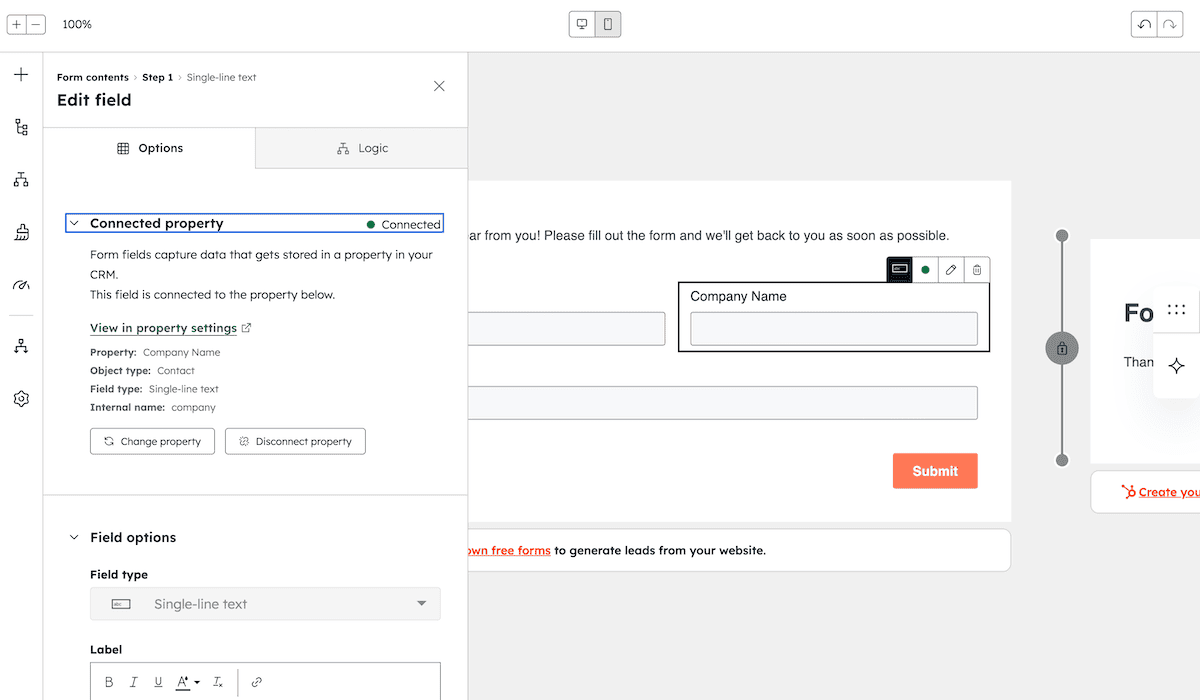Click the green connected status dot on the field

click(x=925, y=269)
